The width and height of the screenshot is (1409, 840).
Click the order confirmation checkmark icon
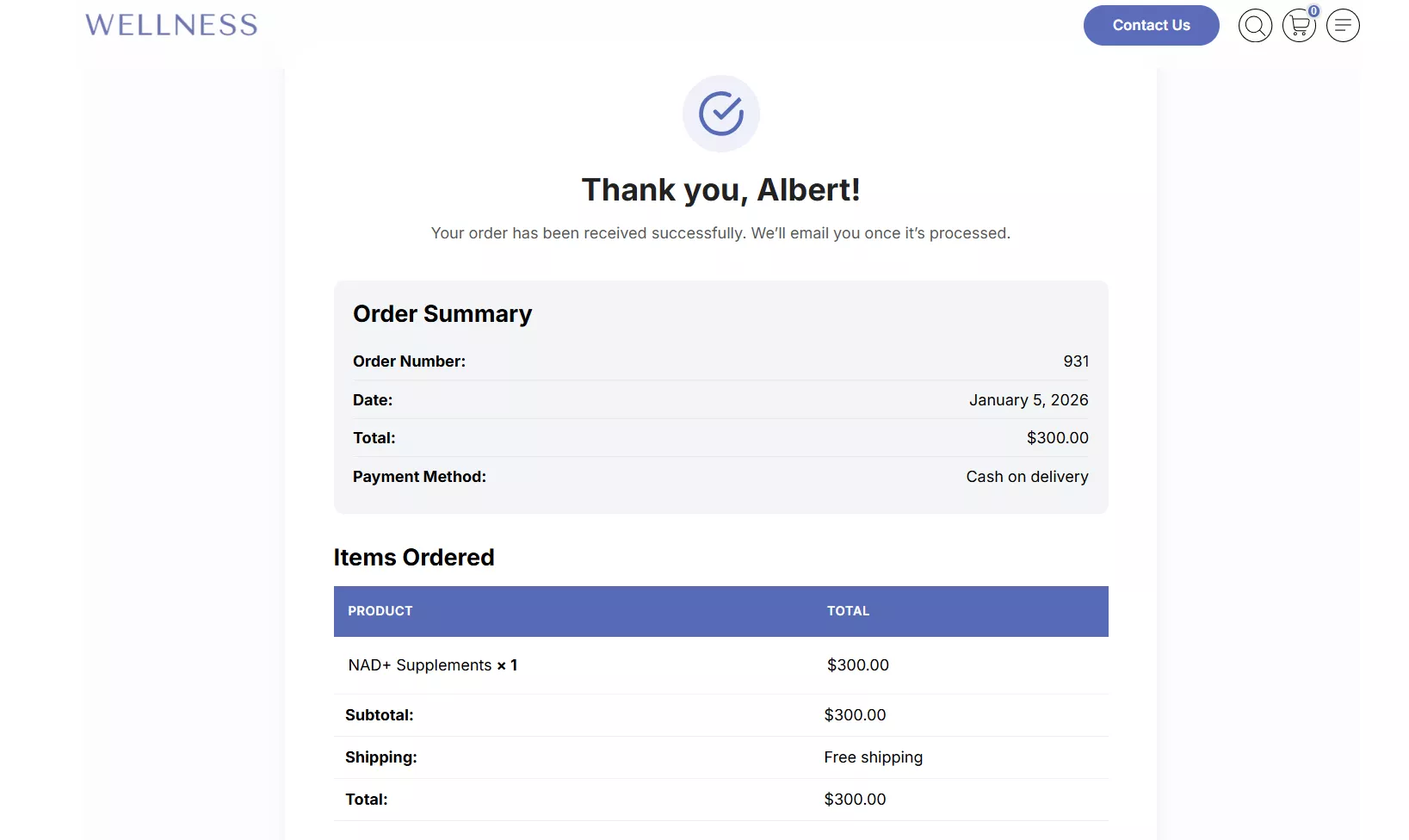(721, 113)
